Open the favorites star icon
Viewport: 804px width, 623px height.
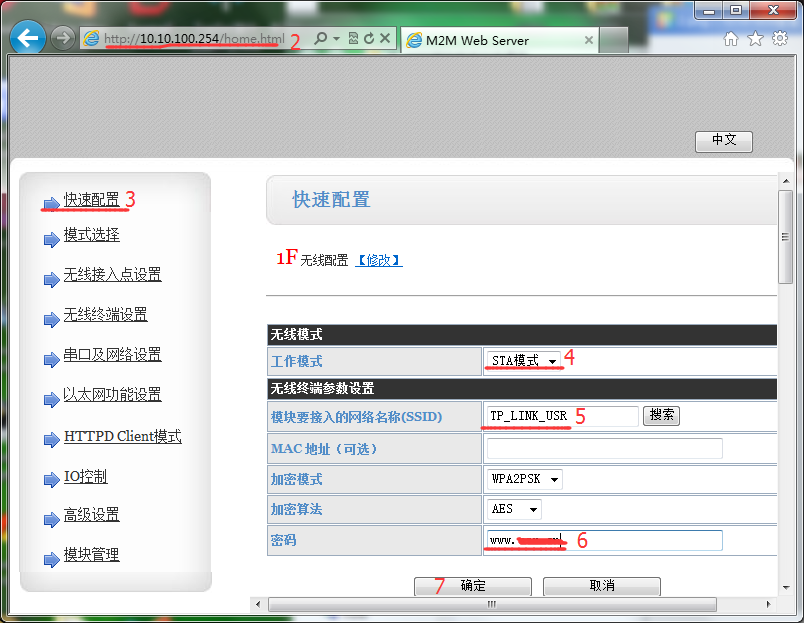coord(755,39)
